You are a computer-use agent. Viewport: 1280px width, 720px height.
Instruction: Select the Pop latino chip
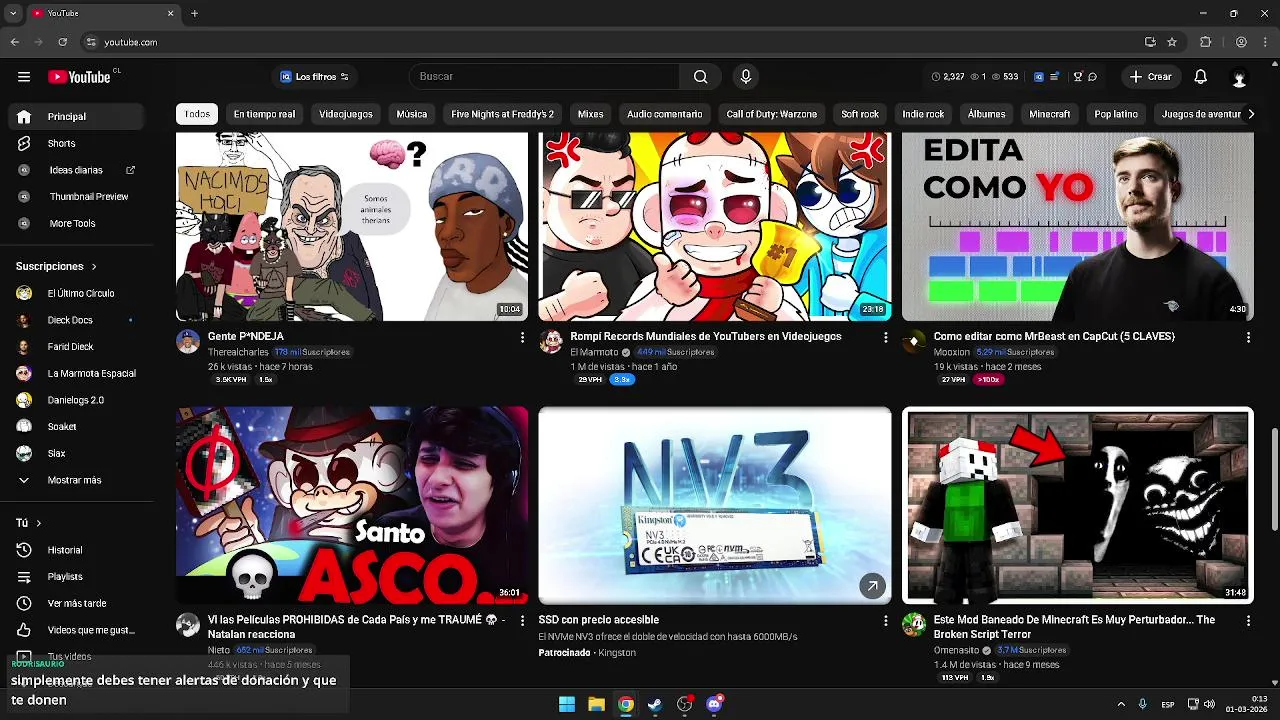click(1116, 114)
